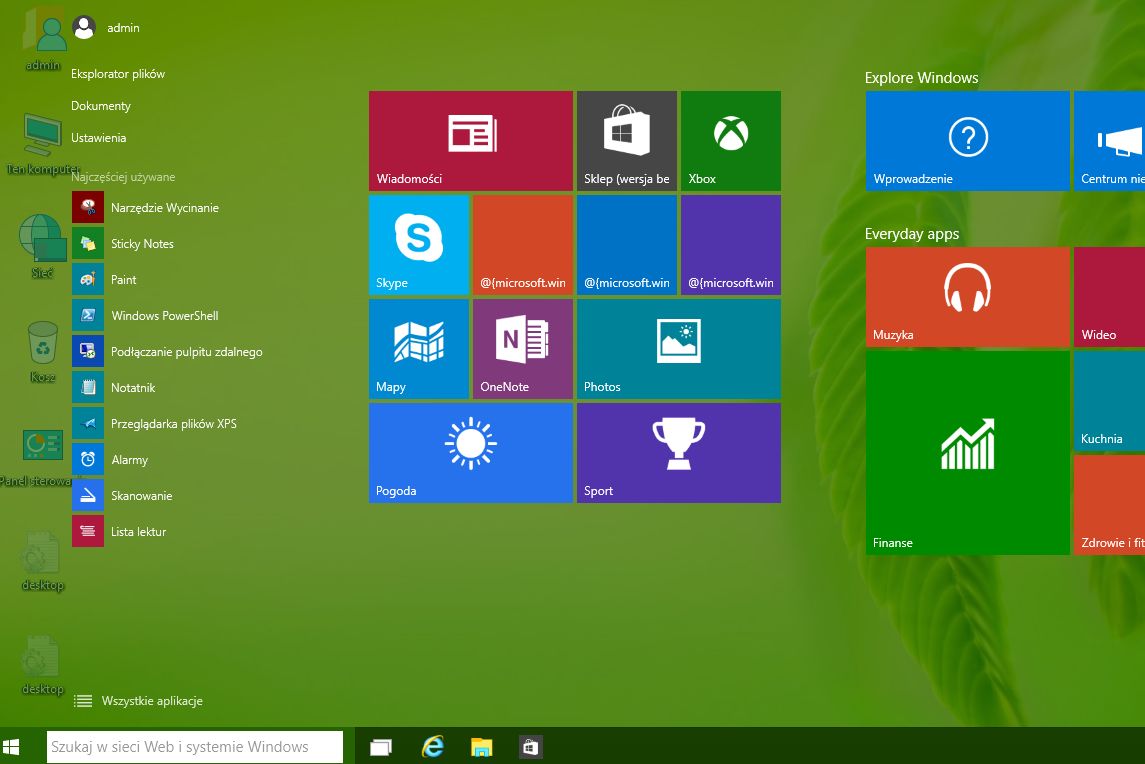The image size is (1145, 764).
Task: Open Notatnik notepad
Action: coord(133,387)
